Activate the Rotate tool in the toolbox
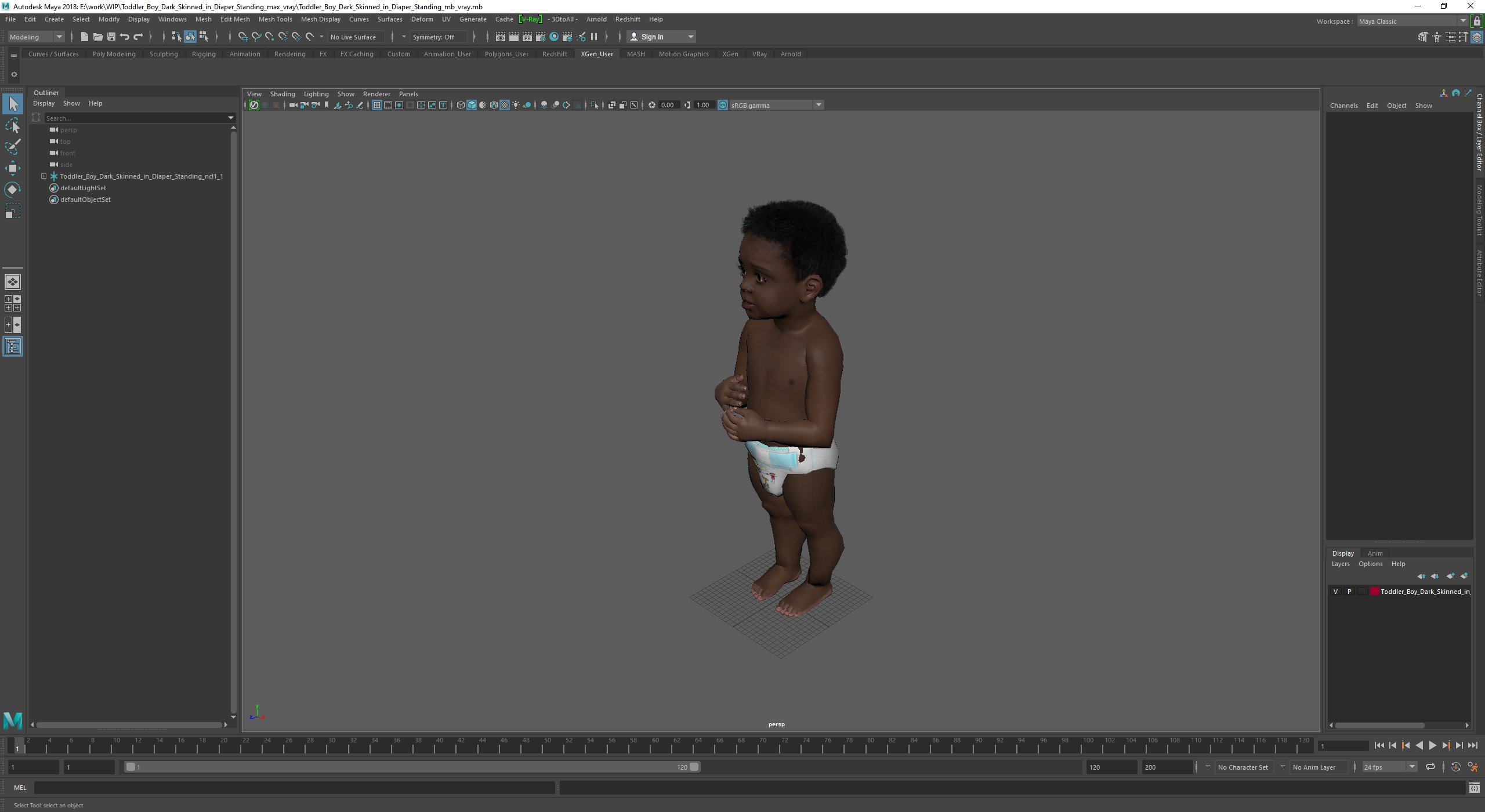 (x=13, y=190)
